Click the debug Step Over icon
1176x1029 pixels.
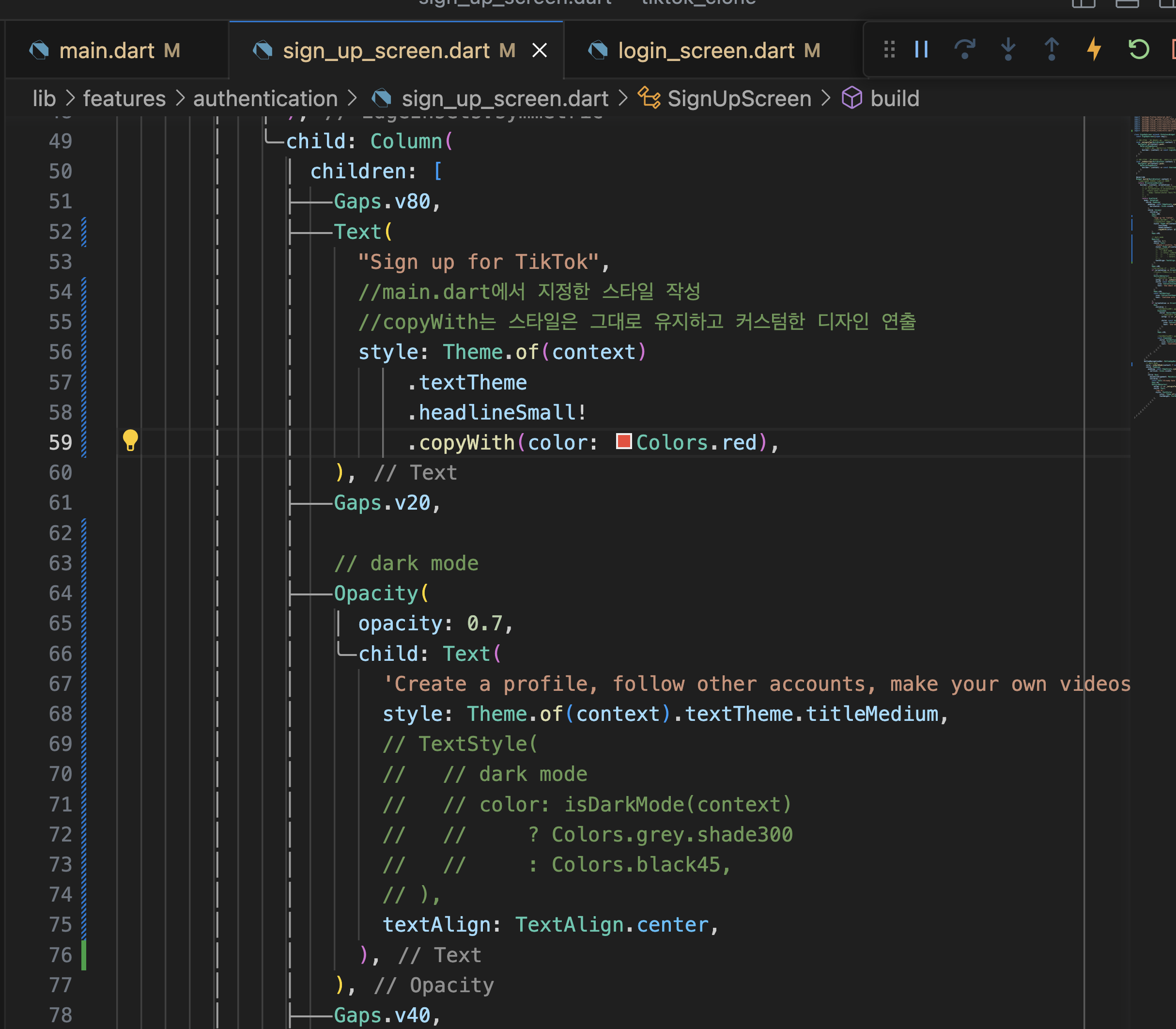click(x=964, y=49)
